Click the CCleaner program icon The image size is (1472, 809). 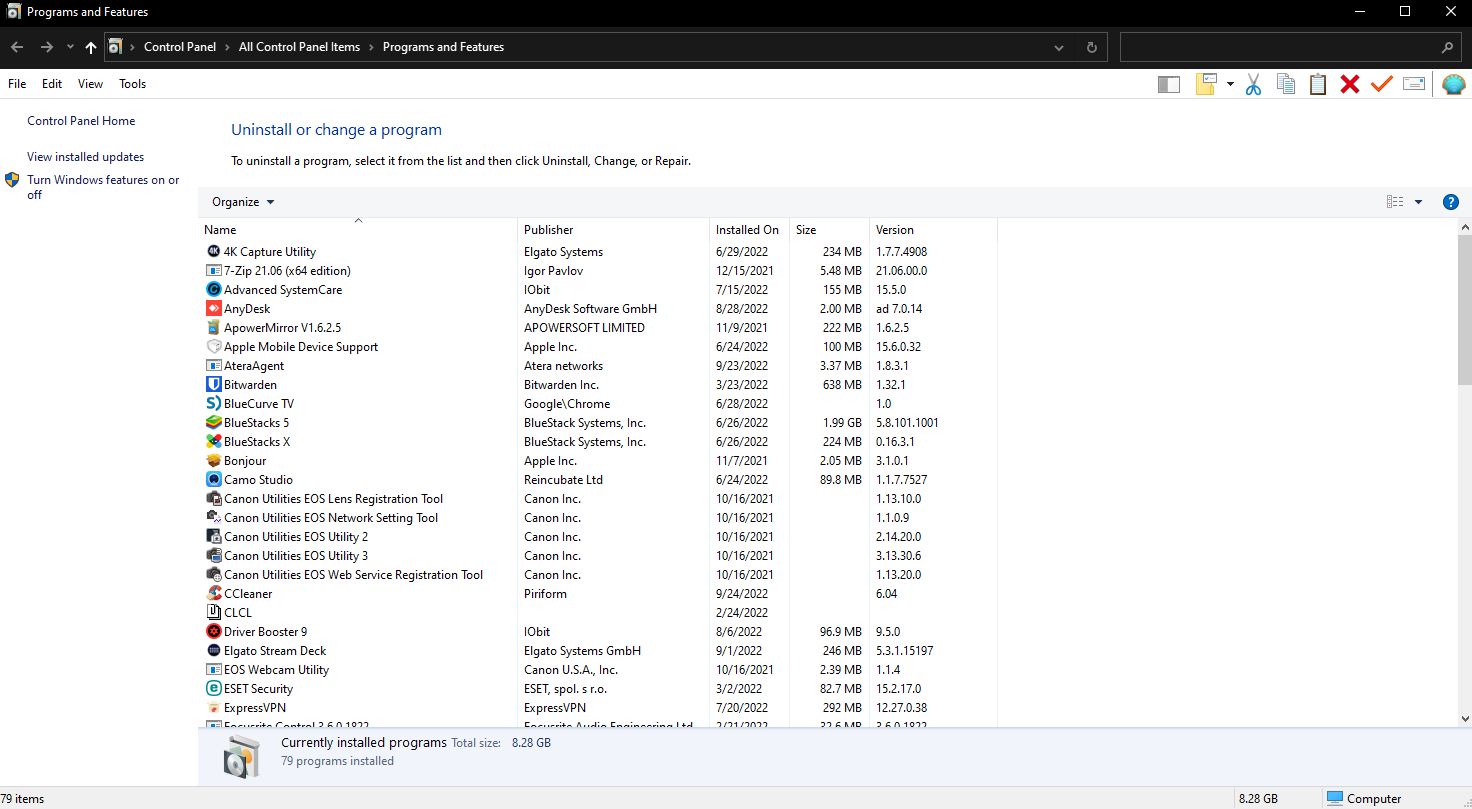pos(212,593)
